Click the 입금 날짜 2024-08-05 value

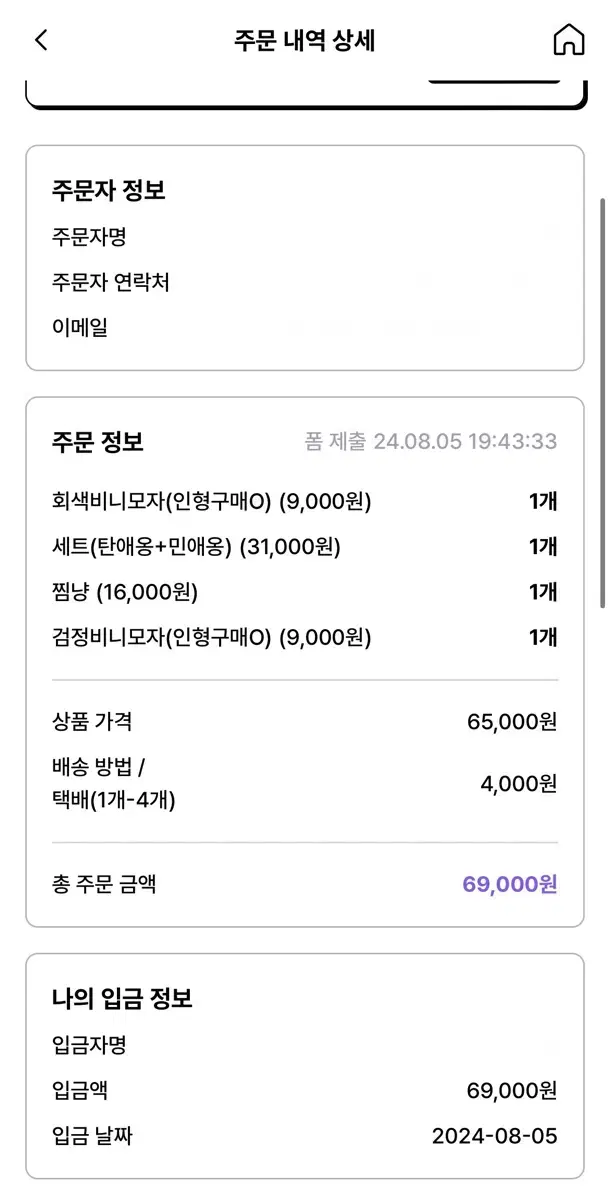click(495, 1136)
